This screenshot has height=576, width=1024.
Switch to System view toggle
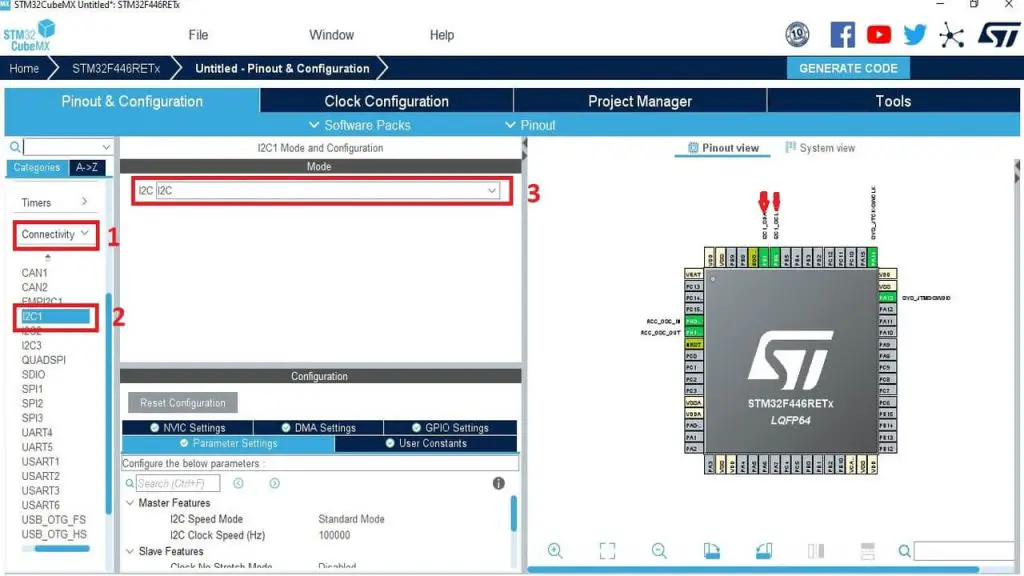click(820, 148)
